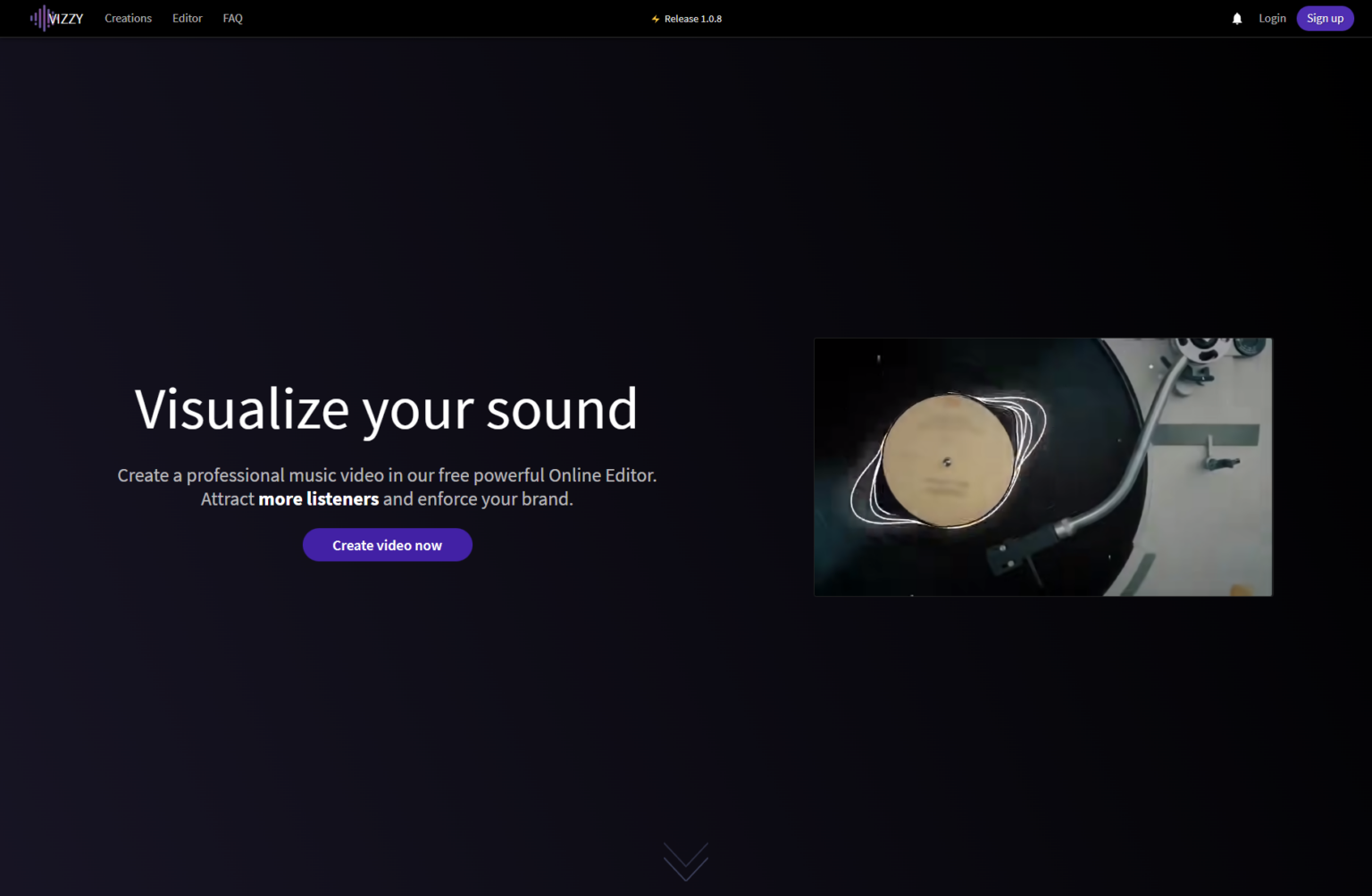Viewport: 1372px width, 896px height.
Task: Play the turntable demo video
Action: pyautogui.click(x=1042, y=466)
